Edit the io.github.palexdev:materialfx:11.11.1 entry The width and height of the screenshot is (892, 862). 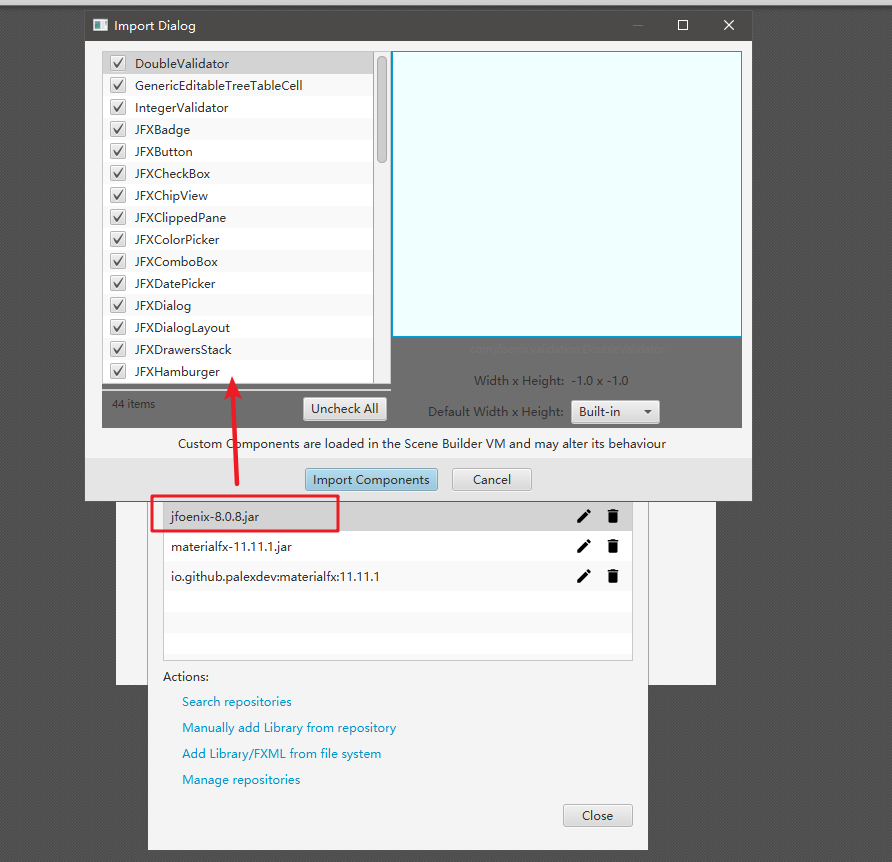pyautogui.click(x=584, y=576)
